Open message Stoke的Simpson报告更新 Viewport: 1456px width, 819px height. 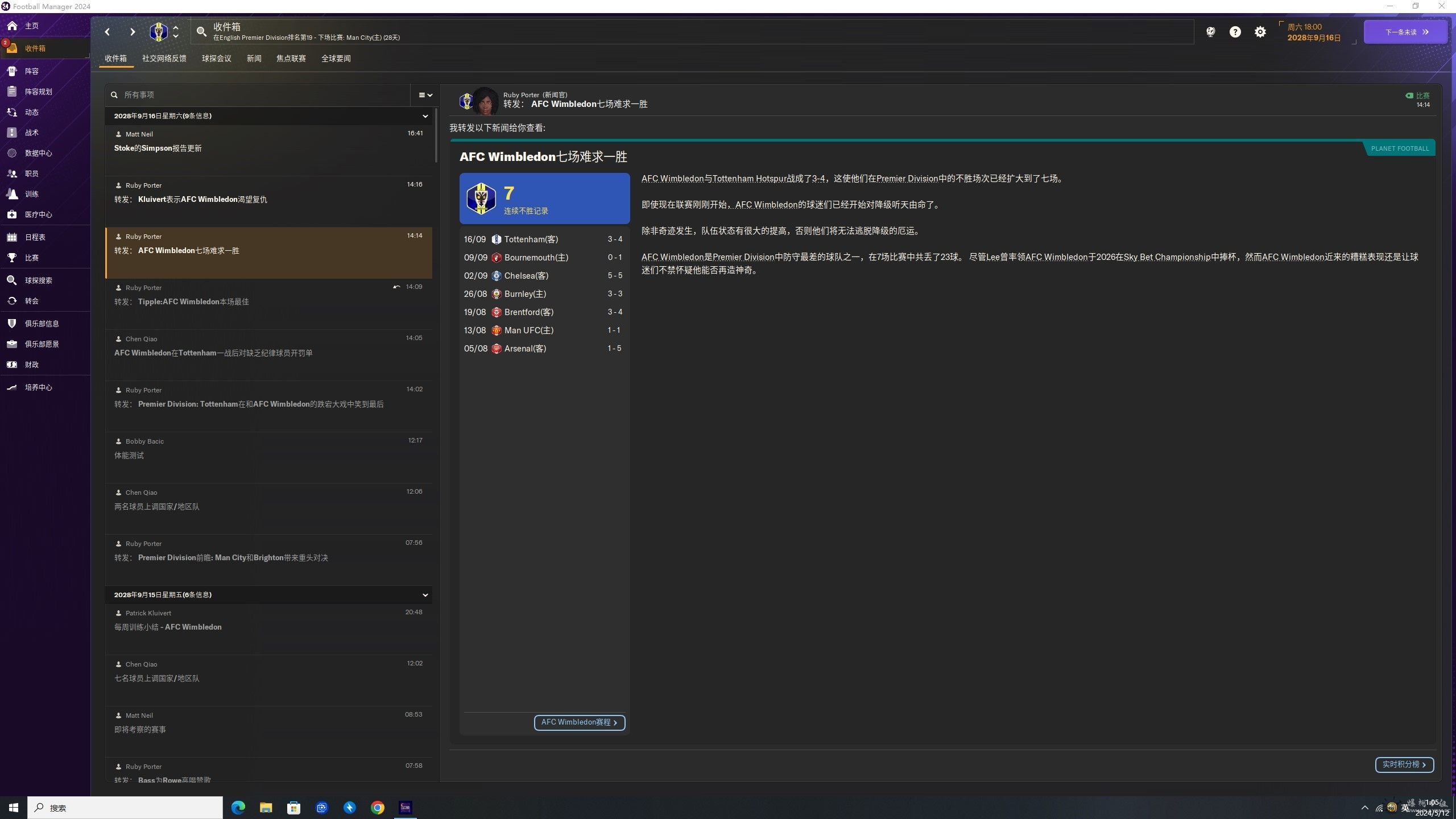[x=268, y=150]
